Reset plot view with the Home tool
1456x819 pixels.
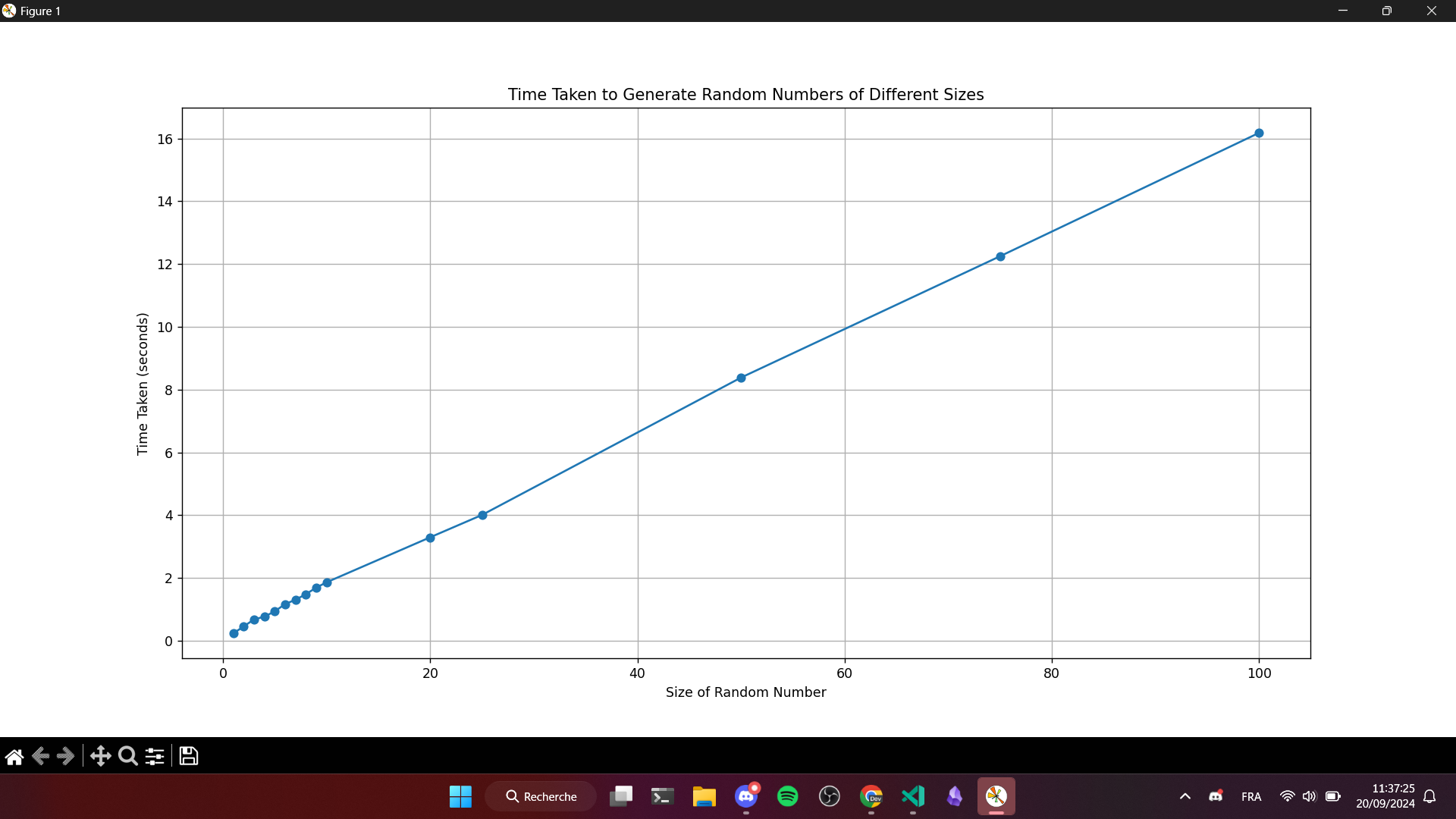coord(14,756)
